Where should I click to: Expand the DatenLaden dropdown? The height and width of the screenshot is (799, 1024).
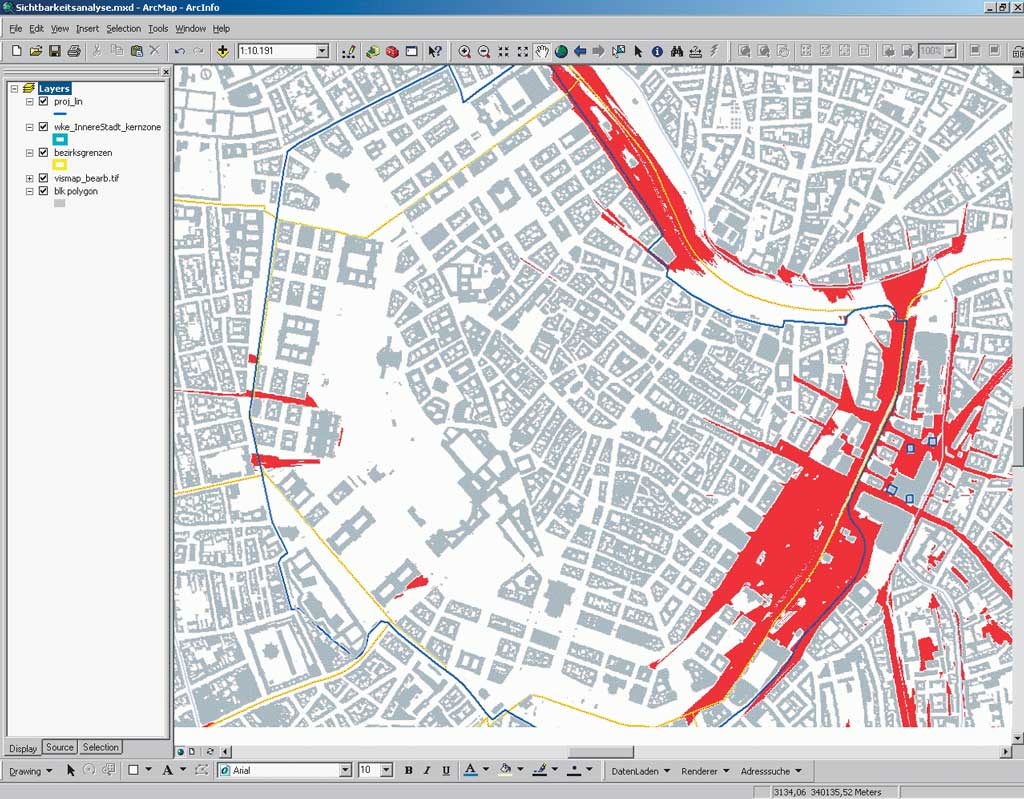641,771
